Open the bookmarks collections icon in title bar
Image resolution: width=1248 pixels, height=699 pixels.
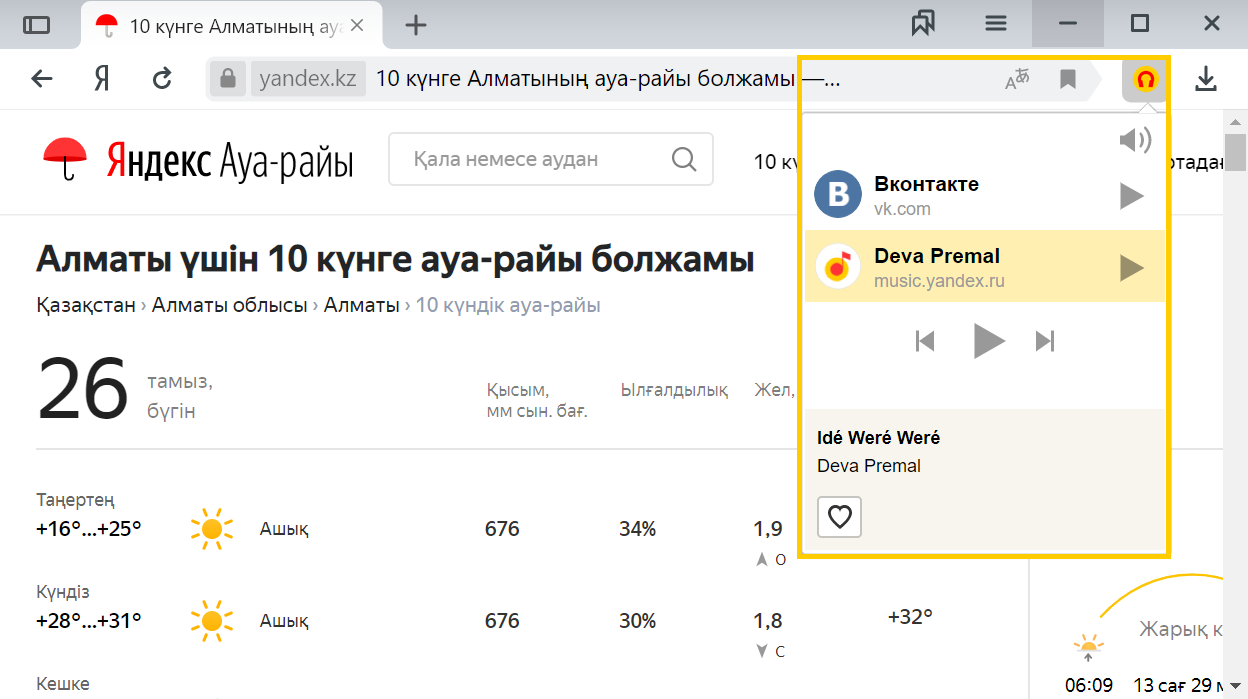pyautogui.click(x=923, y=24)
